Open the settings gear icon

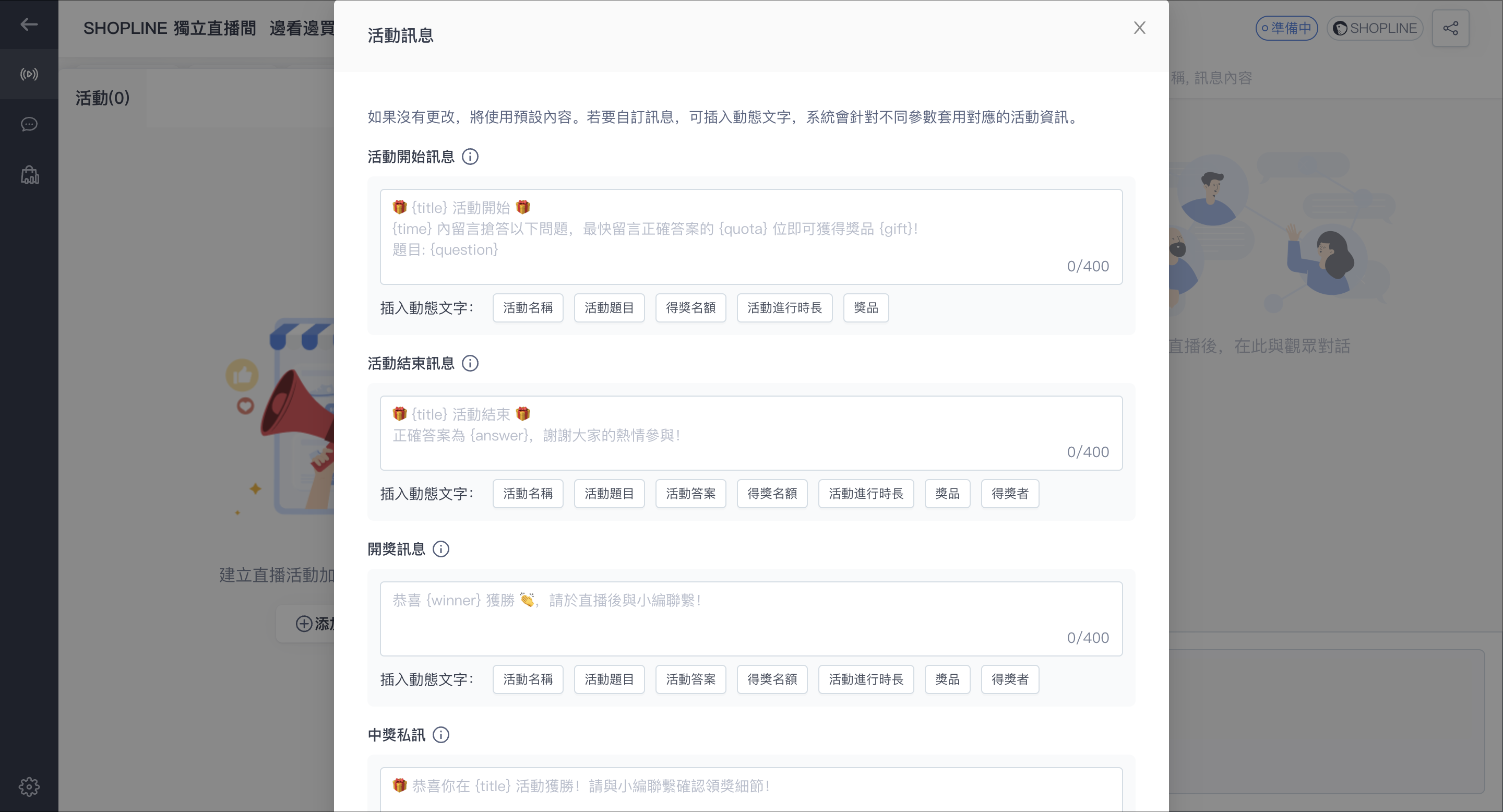tap(29, 786)
